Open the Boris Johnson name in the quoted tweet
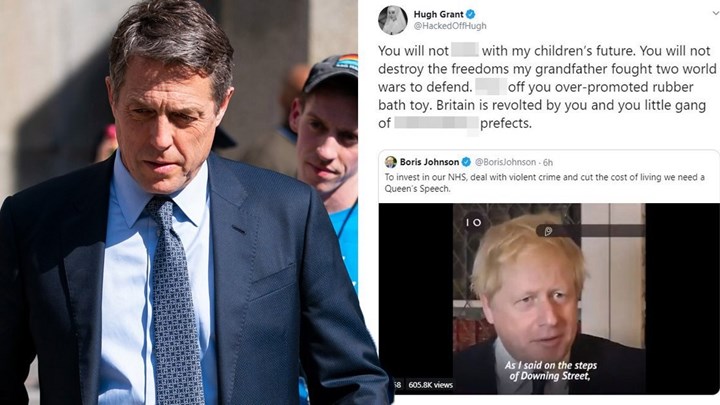This screenshot has width=720, height=405. click(429, 162)
